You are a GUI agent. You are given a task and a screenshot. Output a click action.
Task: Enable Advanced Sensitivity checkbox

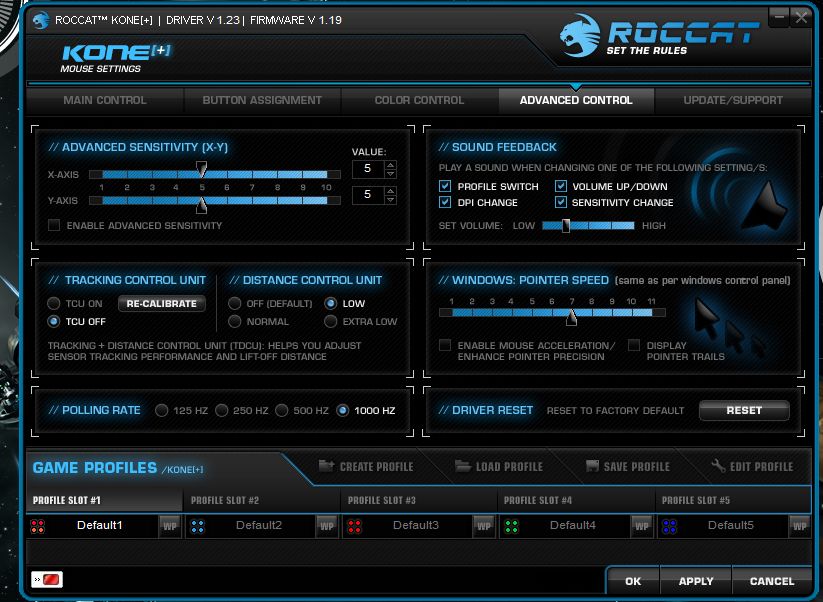click(54, 225)
